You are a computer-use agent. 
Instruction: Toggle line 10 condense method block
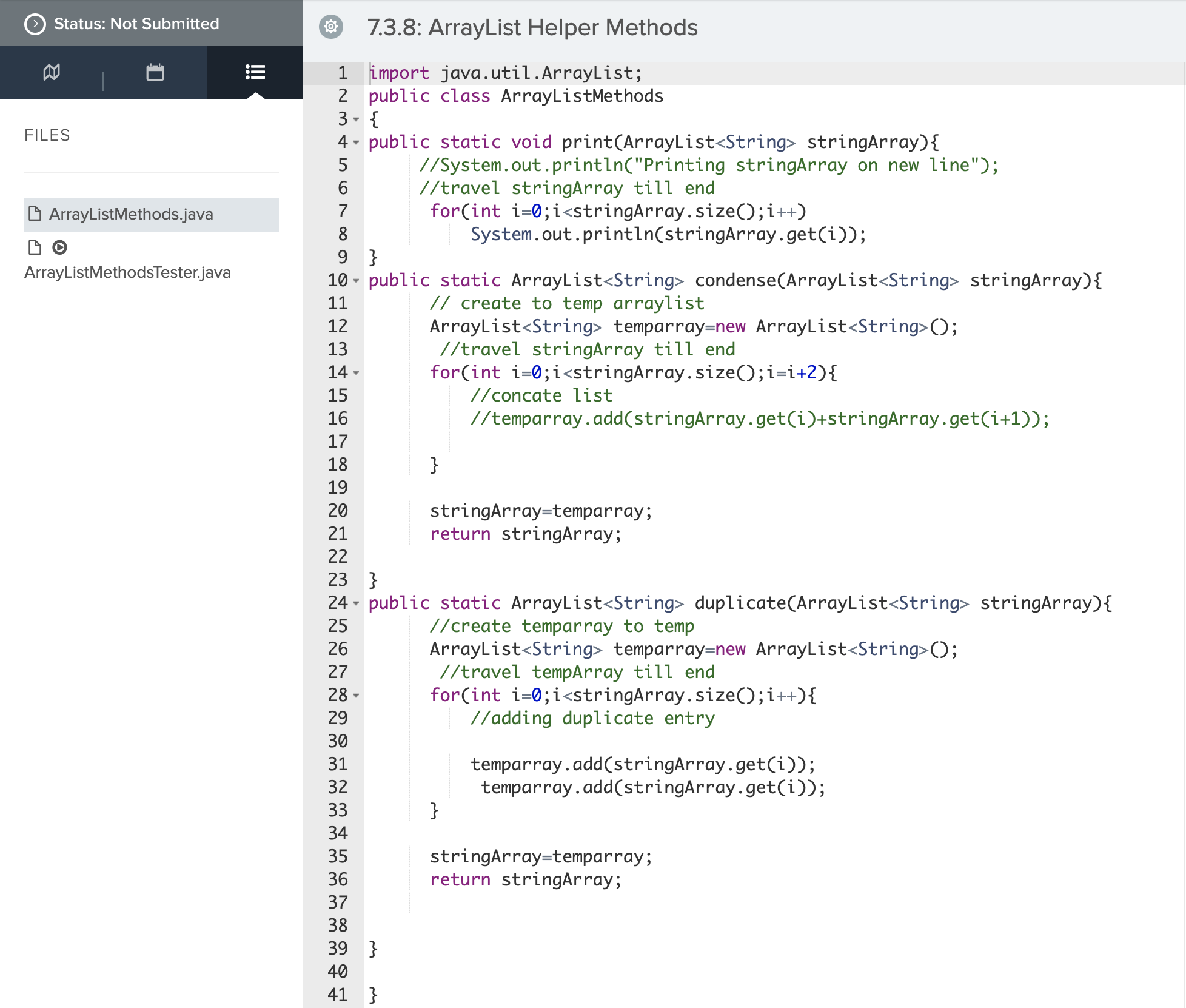point(357,280)
